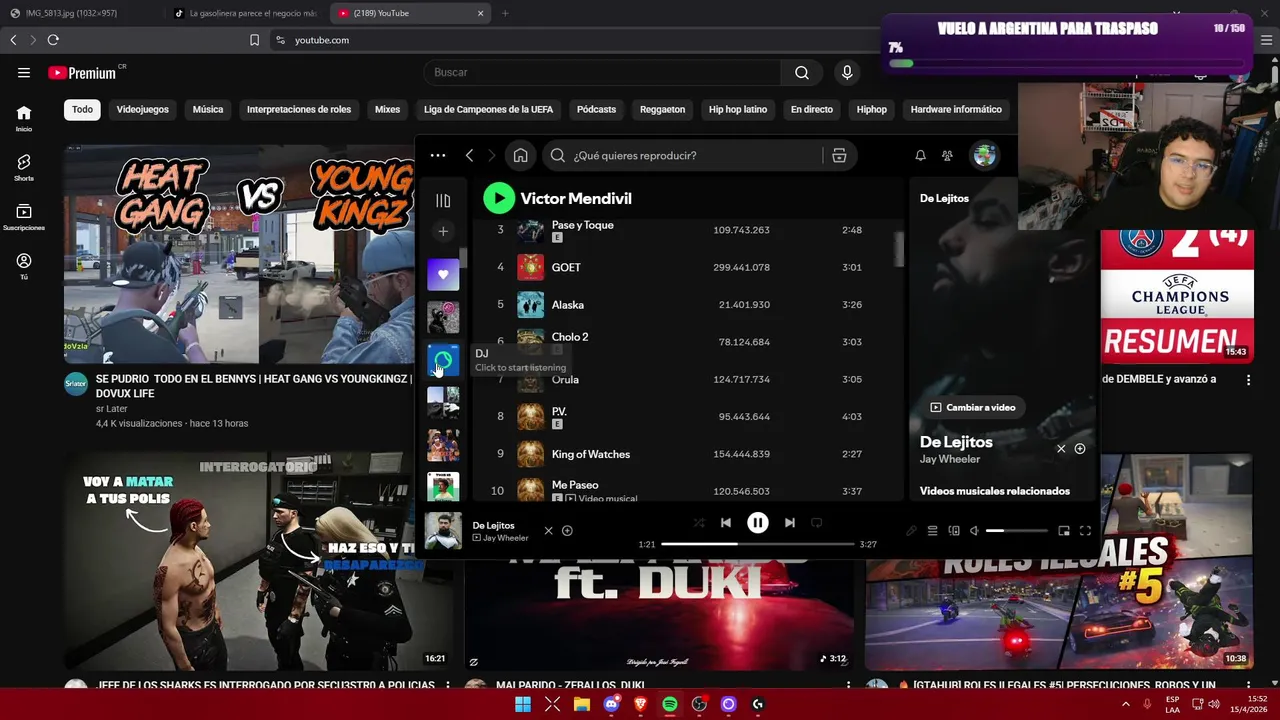1280x720 pixels.
Task: Open Spotify browse icon in search bar
Action: coord(839,155)
